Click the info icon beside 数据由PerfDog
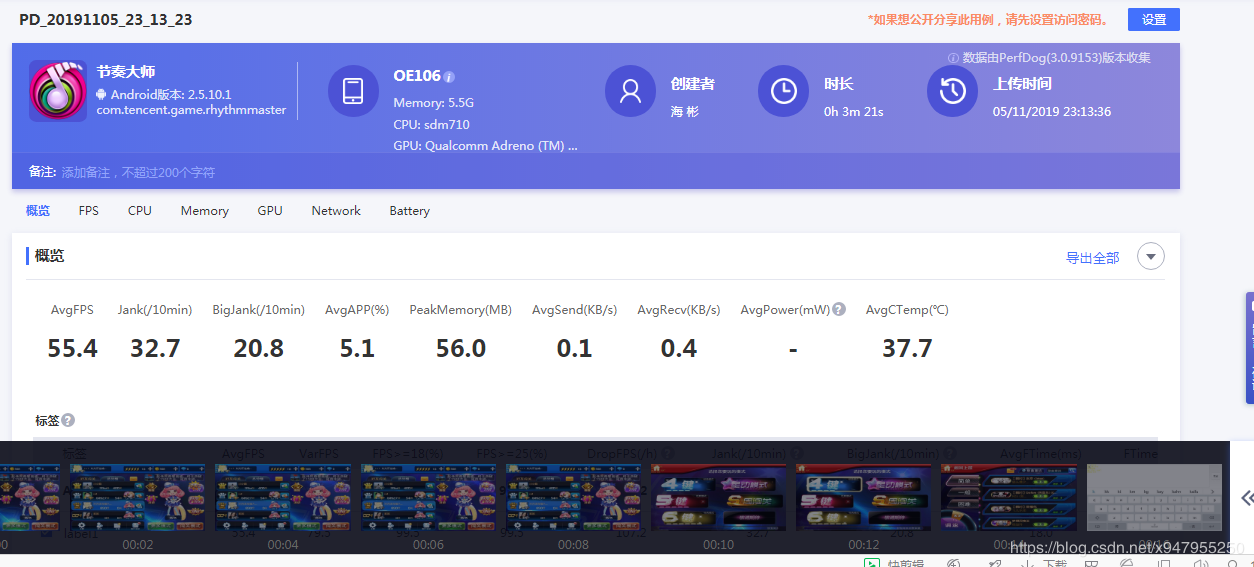 pyautogui.click(x=953, y=58)
